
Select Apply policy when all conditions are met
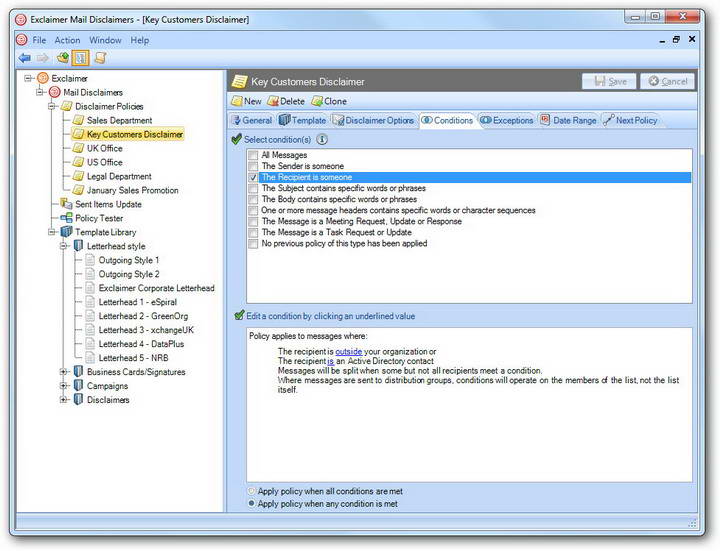(x=250, y=491)
